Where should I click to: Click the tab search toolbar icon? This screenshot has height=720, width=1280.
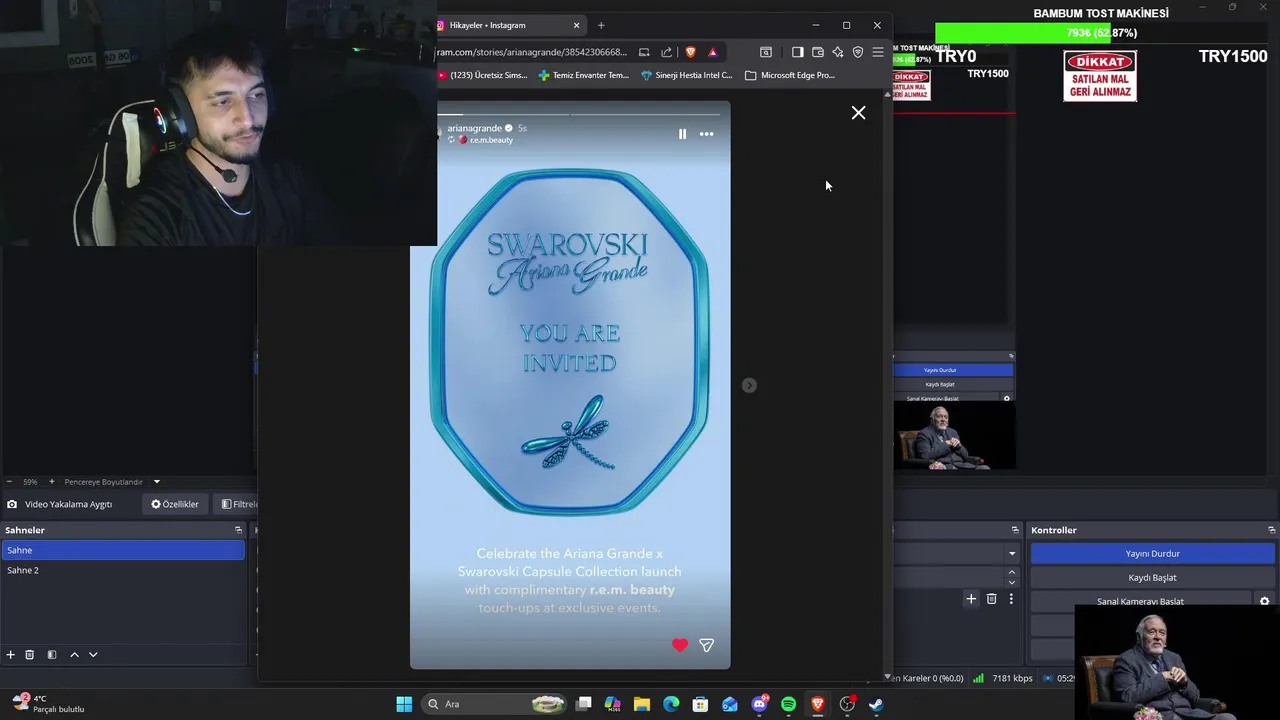[x=766, y=52]
